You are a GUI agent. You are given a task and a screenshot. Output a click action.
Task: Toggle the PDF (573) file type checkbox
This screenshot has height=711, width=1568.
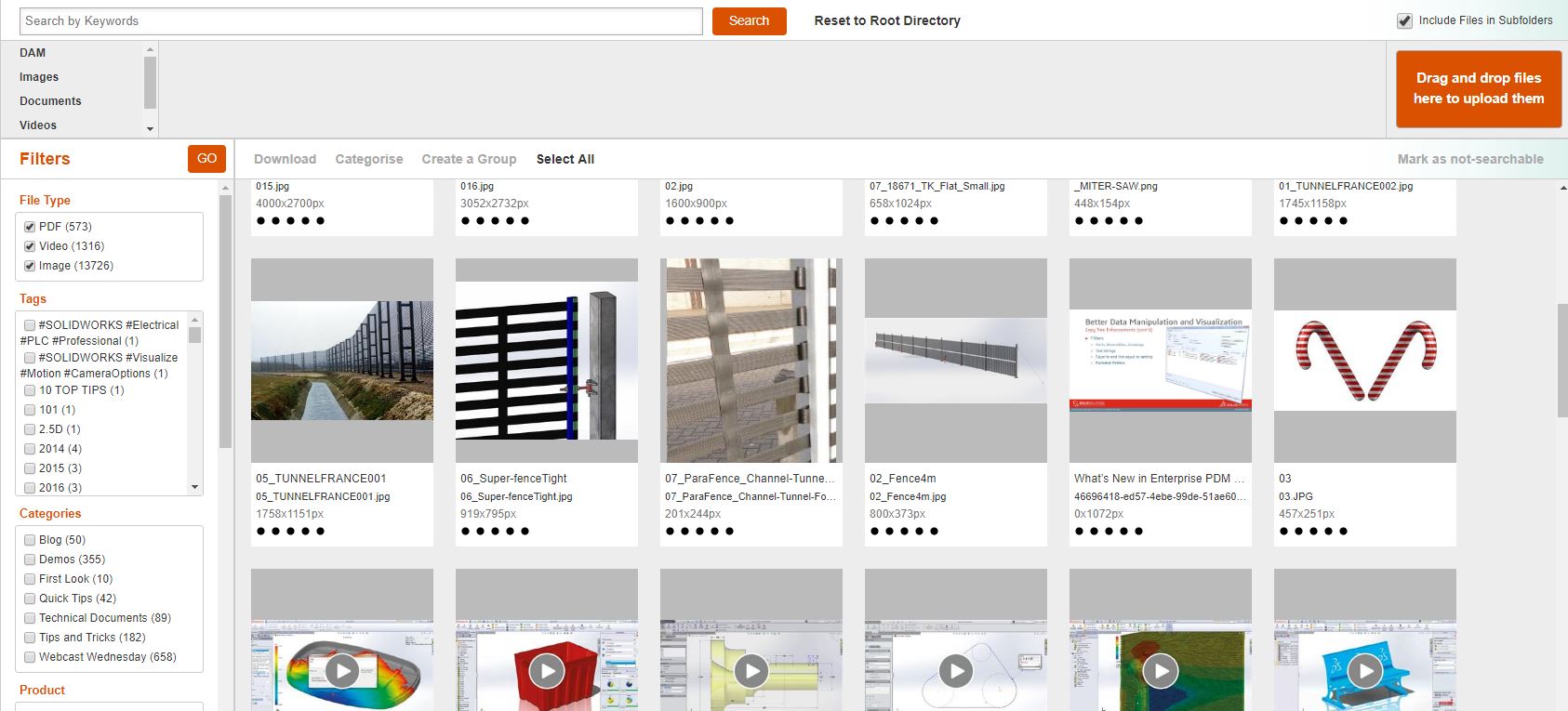[x=30, y=227]
